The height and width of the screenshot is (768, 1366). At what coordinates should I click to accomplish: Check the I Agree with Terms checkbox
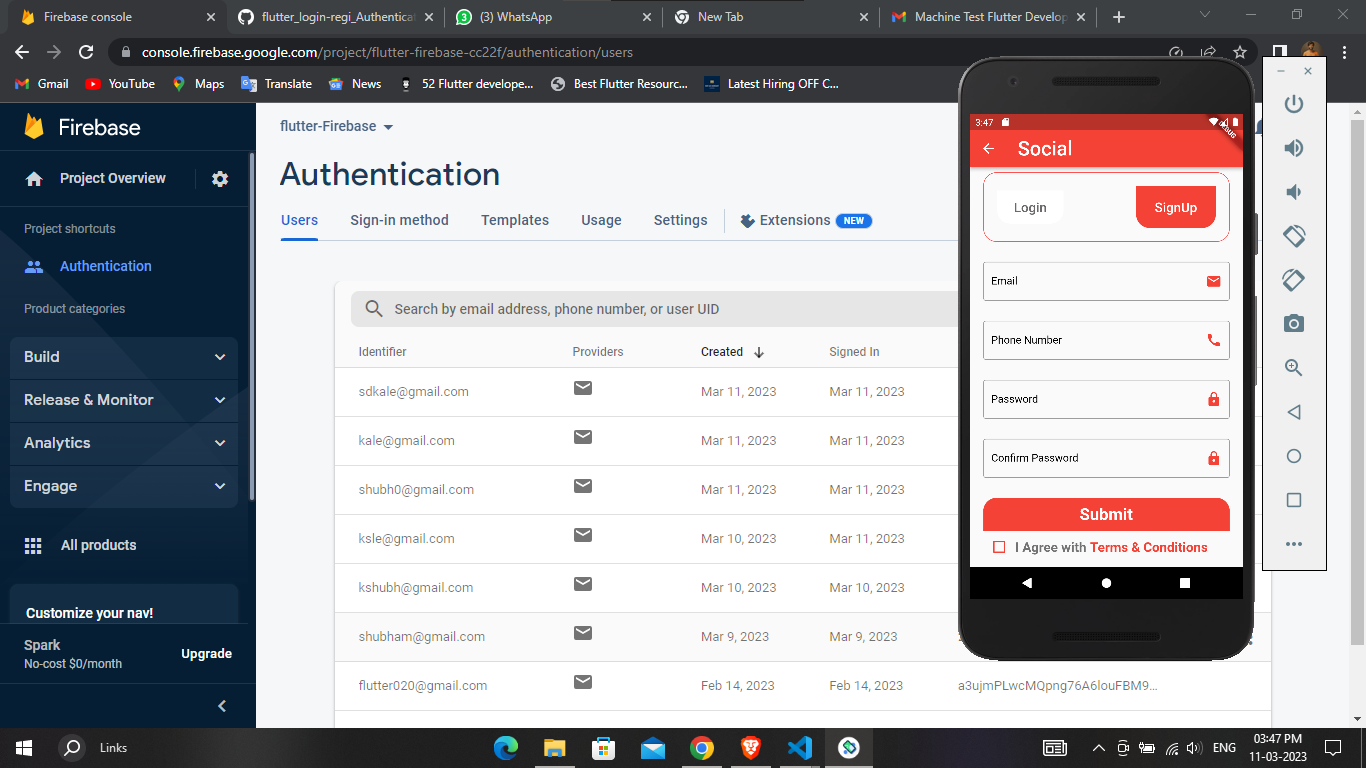999,547
